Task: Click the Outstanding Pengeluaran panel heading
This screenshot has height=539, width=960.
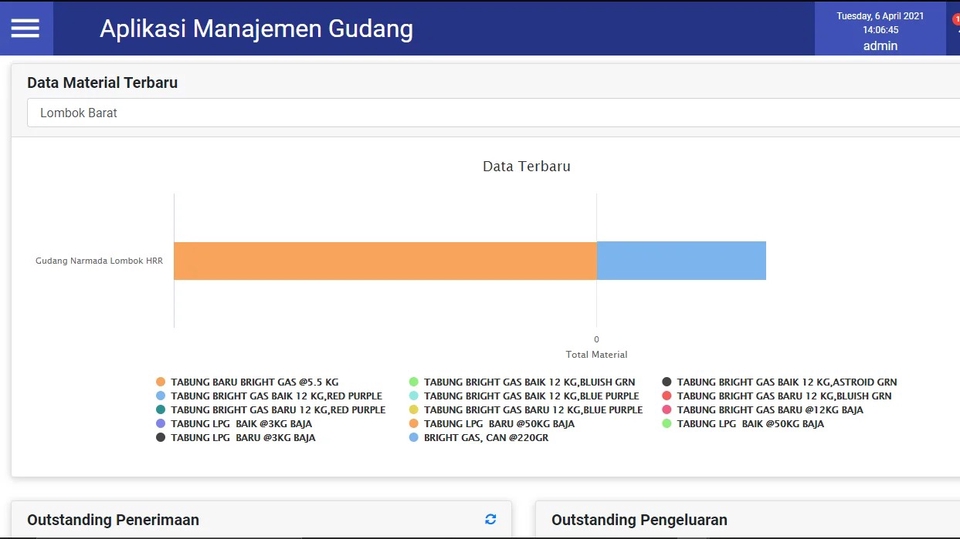Action: (639, 520)
